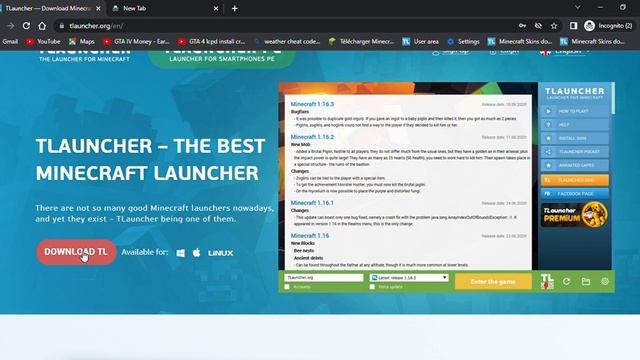This screenshot has width=640, height=360.
Task: Click the DOWNLOAD TL button
Action: [76, 252]
